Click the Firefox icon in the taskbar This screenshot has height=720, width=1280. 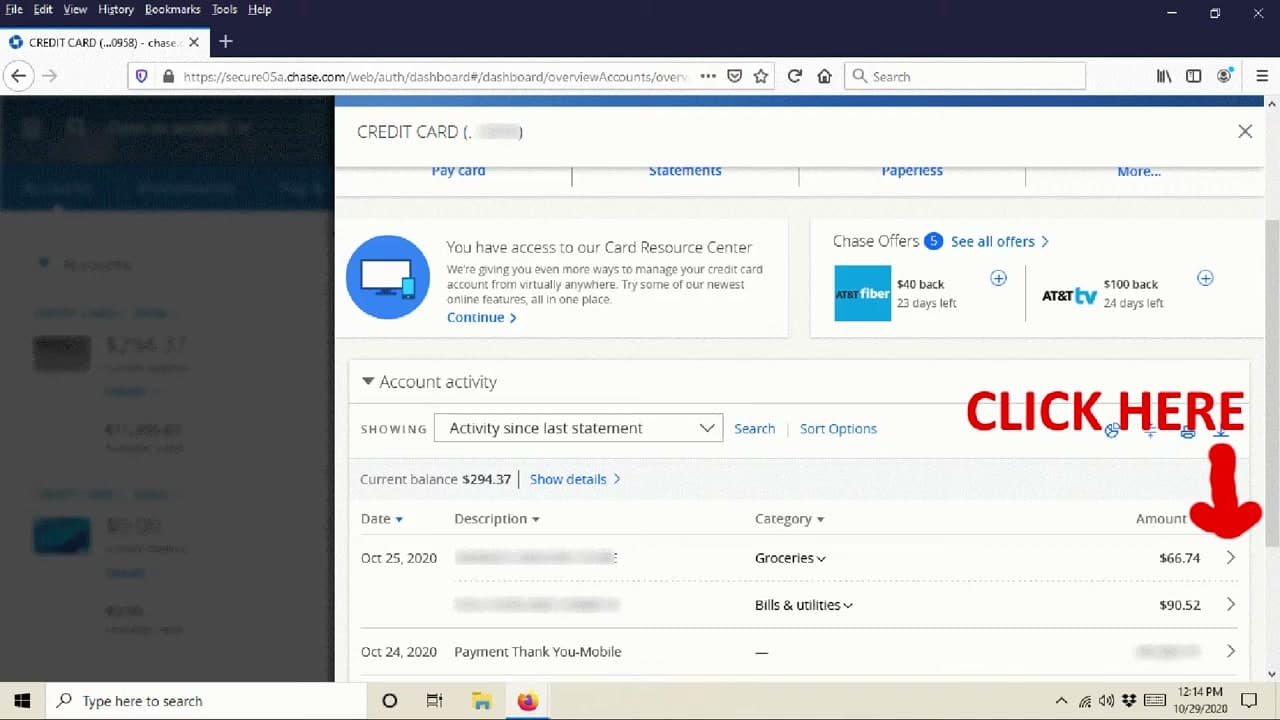click(x=527, y=701)
